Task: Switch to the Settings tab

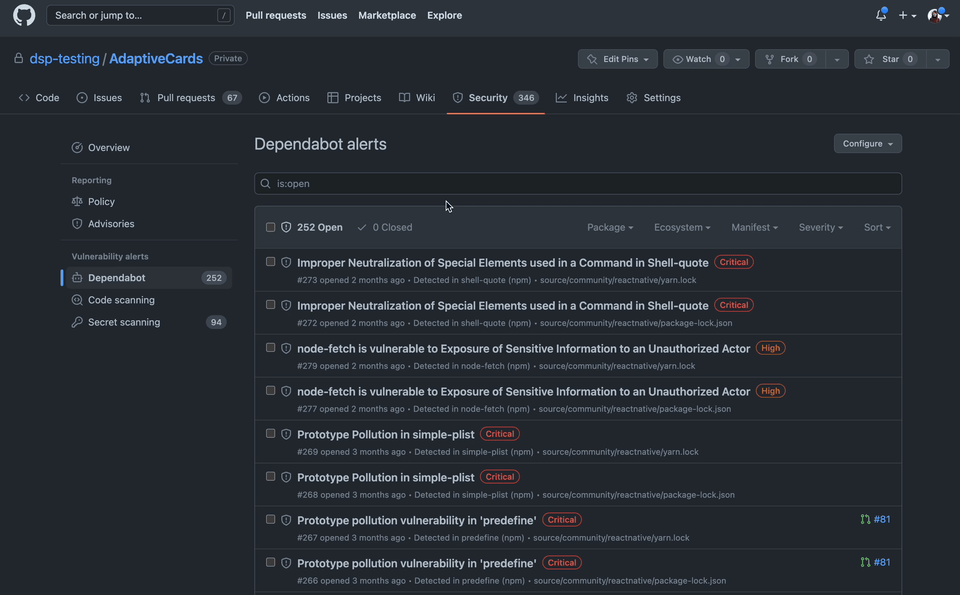Action: coord(653,97)
